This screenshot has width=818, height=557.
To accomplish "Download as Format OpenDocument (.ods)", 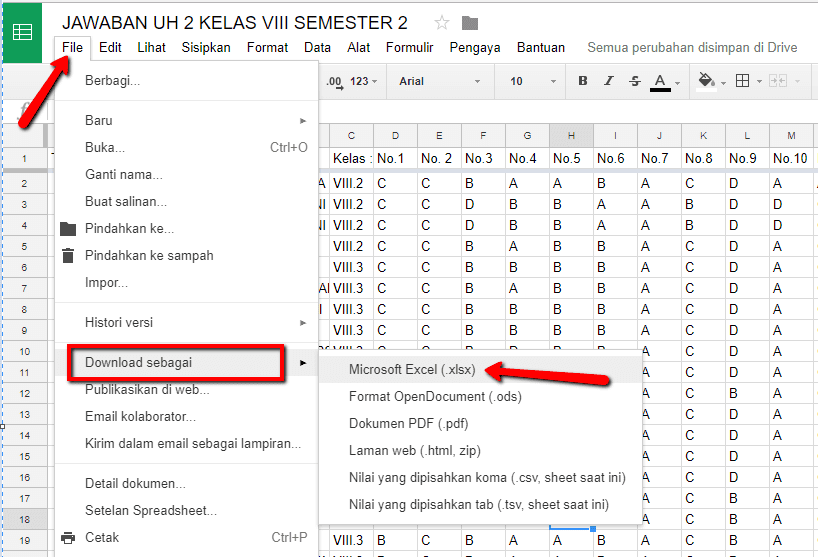I will point(480,397).
